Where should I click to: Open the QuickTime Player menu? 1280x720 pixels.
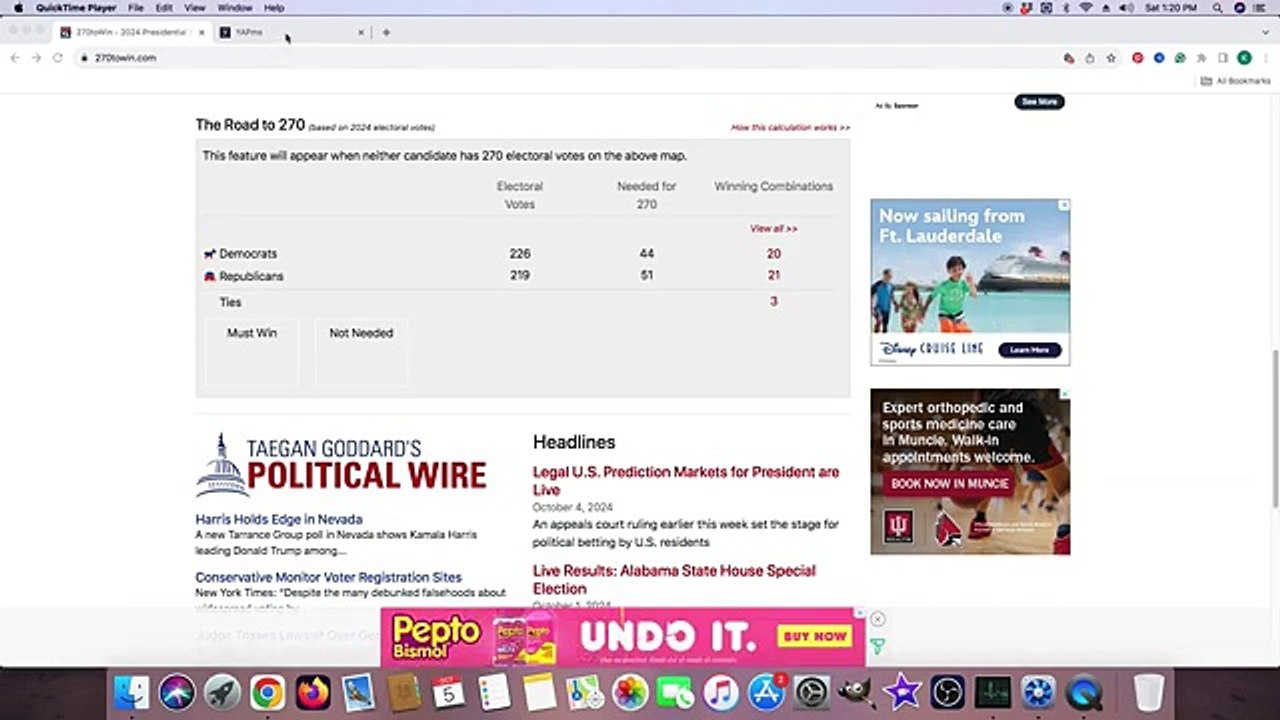click(x=76, y=8)
